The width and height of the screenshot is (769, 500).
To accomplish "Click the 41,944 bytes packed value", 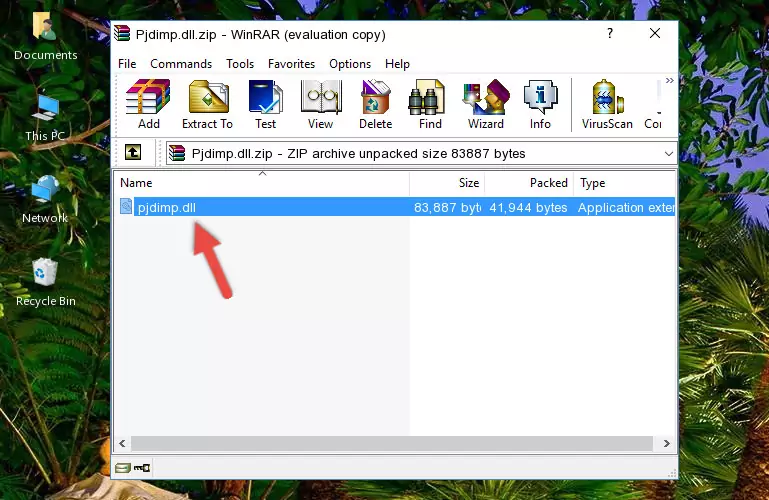I will [528, 208].
